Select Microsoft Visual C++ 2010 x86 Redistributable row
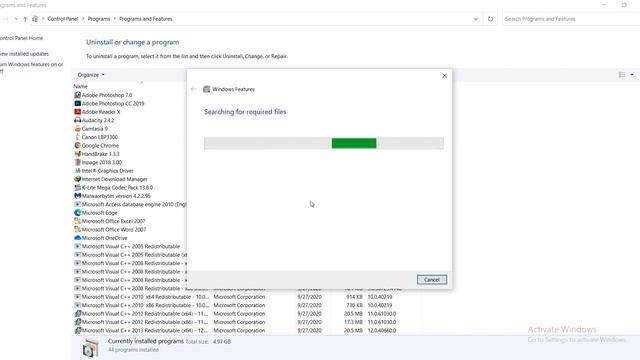This screenshot has height=360, width=640. (247, 305)
